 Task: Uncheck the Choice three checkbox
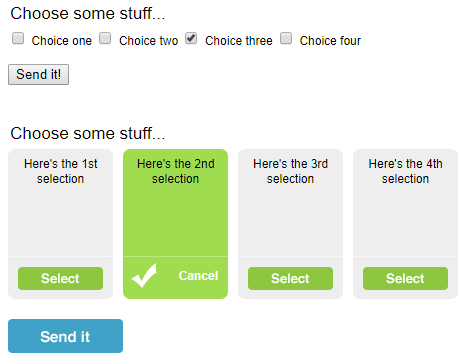pyautogui.click(x=191, y=38)
